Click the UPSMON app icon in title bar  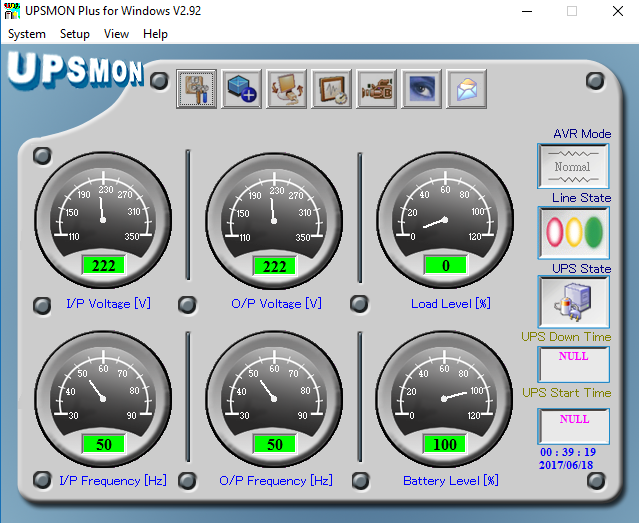point(12,11)
